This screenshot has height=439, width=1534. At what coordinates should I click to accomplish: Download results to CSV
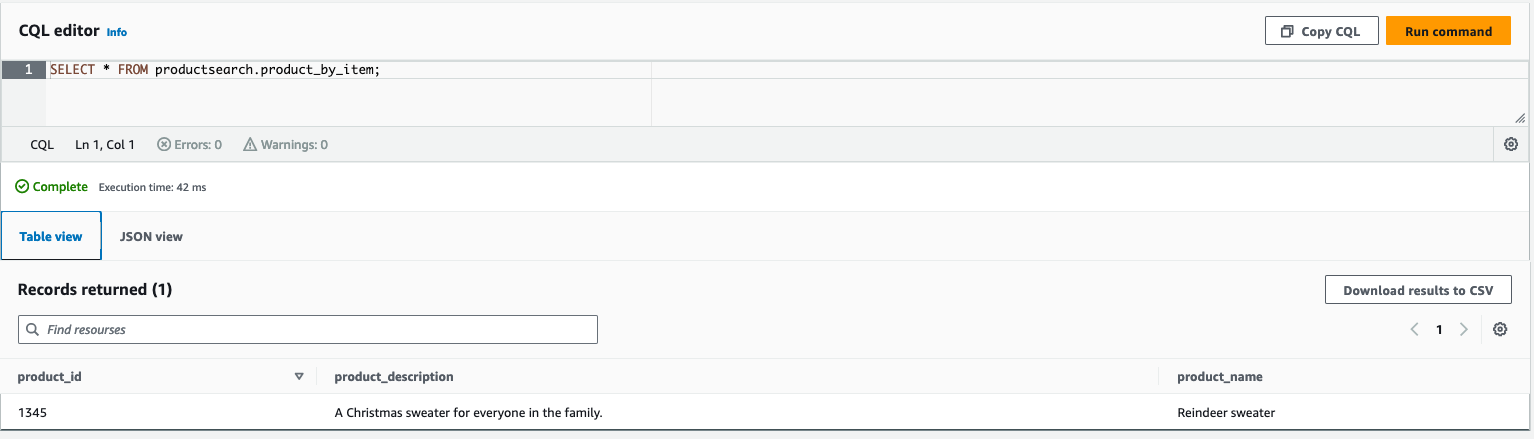pos(1417,290)
